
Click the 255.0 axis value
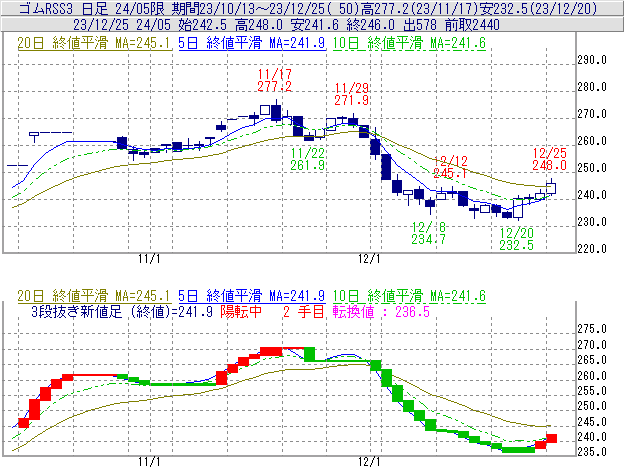click(592, 391)
